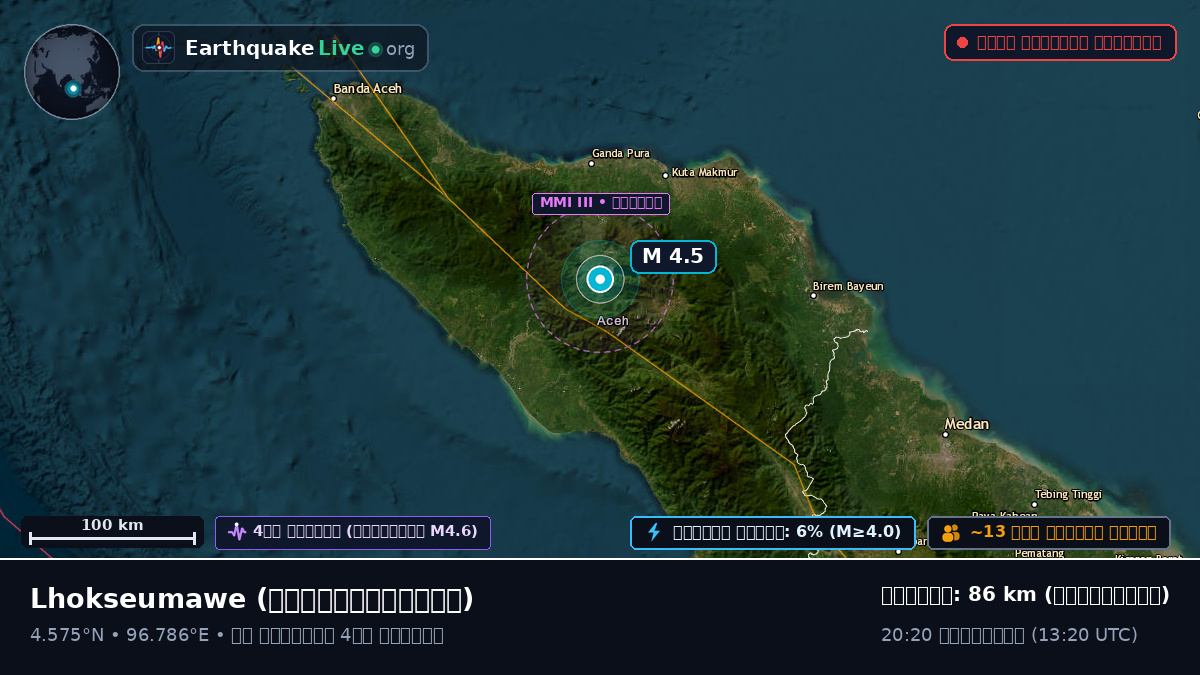Click the Birem Bayeun city label
Viewport: 1200px width, 675px height.
848,286
